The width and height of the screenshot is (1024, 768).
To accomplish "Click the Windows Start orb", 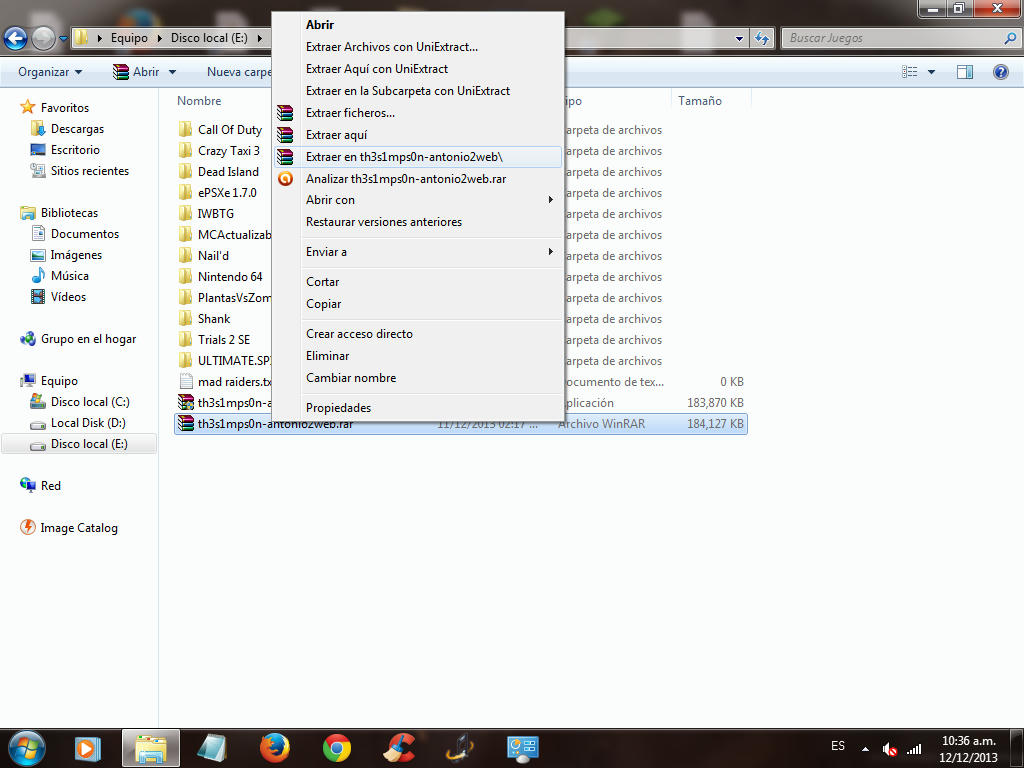I will pyautogui.click(x=26, y=746).
